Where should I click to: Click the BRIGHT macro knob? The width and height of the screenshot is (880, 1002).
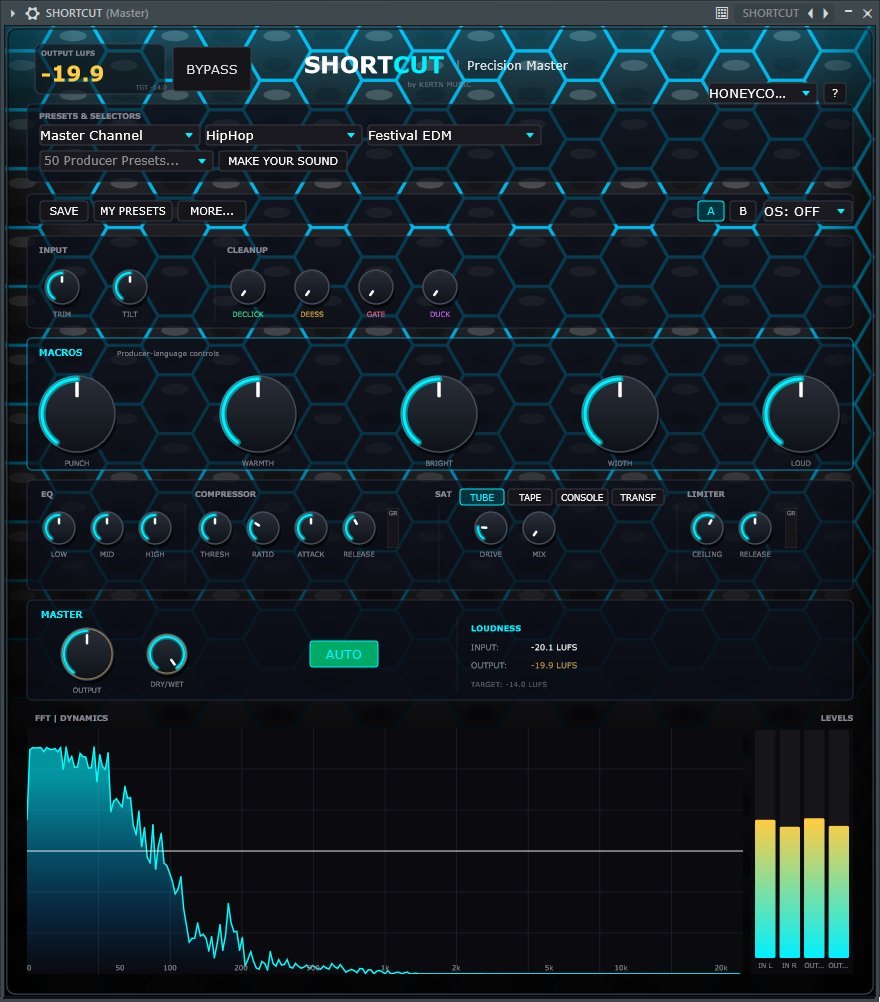(x=439, y=413)
